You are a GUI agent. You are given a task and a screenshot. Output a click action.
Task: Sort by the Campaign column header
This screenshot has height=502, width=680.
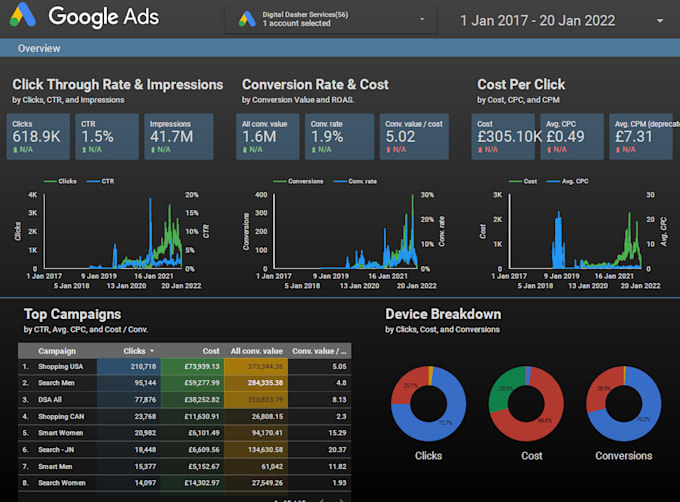[57, 351]
